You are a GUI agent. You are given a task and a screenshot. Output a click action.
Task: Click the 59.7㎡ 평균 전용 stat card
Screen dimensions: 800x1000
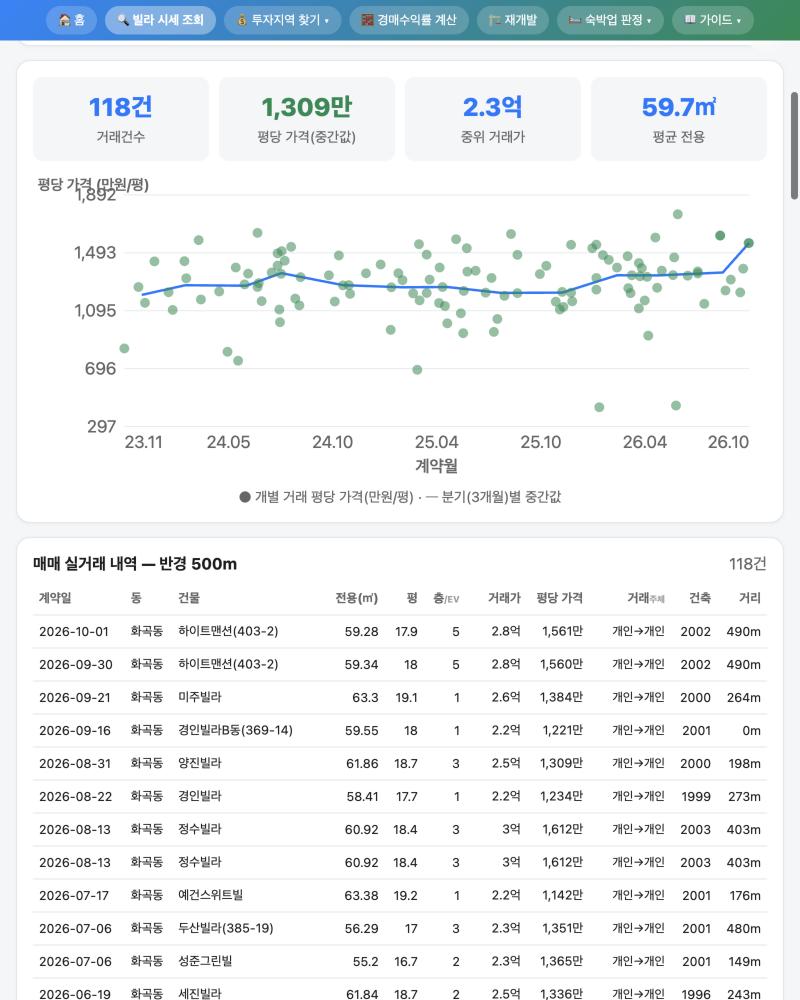point(679,119)
